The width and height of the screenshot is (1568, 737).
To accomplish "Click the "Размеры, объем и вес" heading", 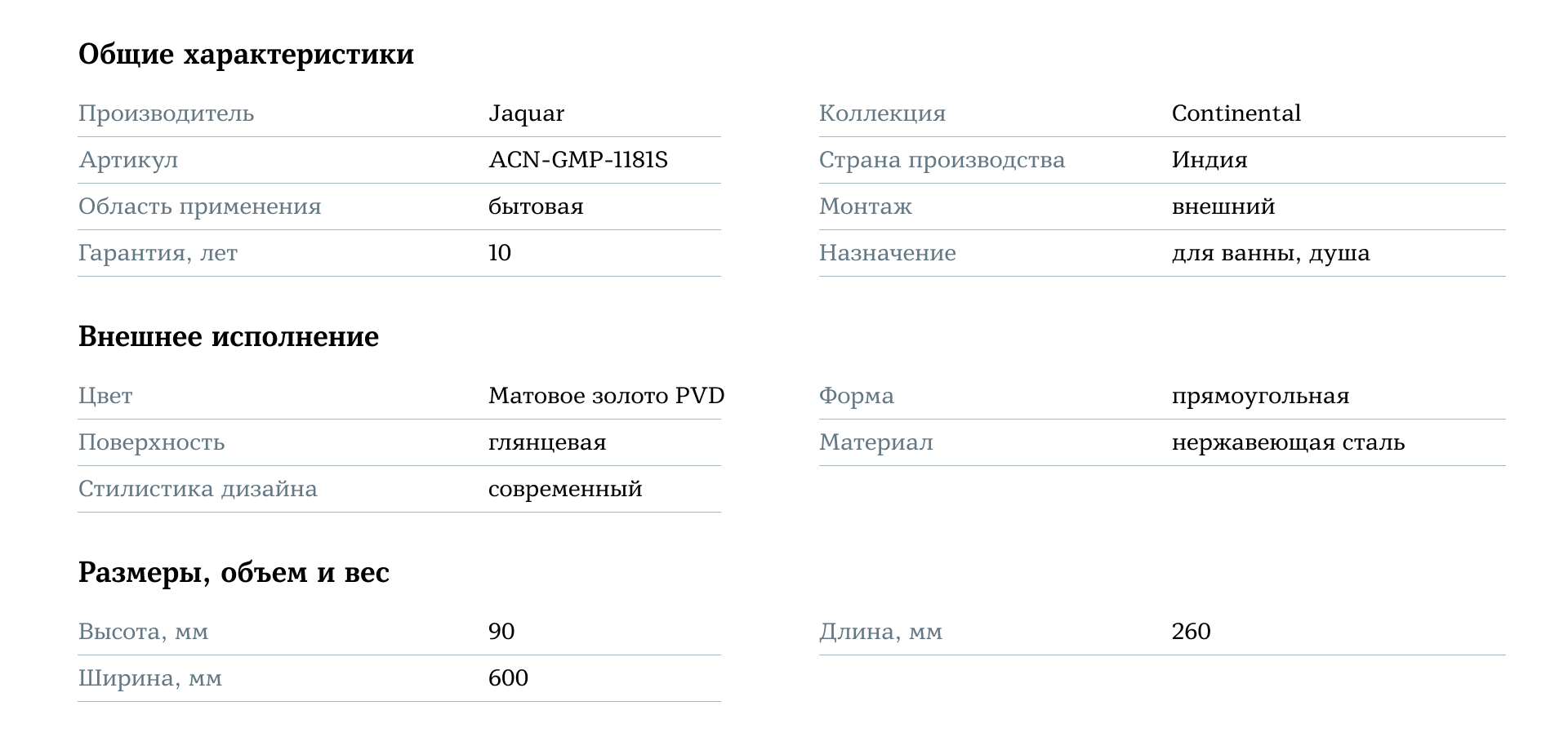I will pyautogui.click(x=234, y=573).
